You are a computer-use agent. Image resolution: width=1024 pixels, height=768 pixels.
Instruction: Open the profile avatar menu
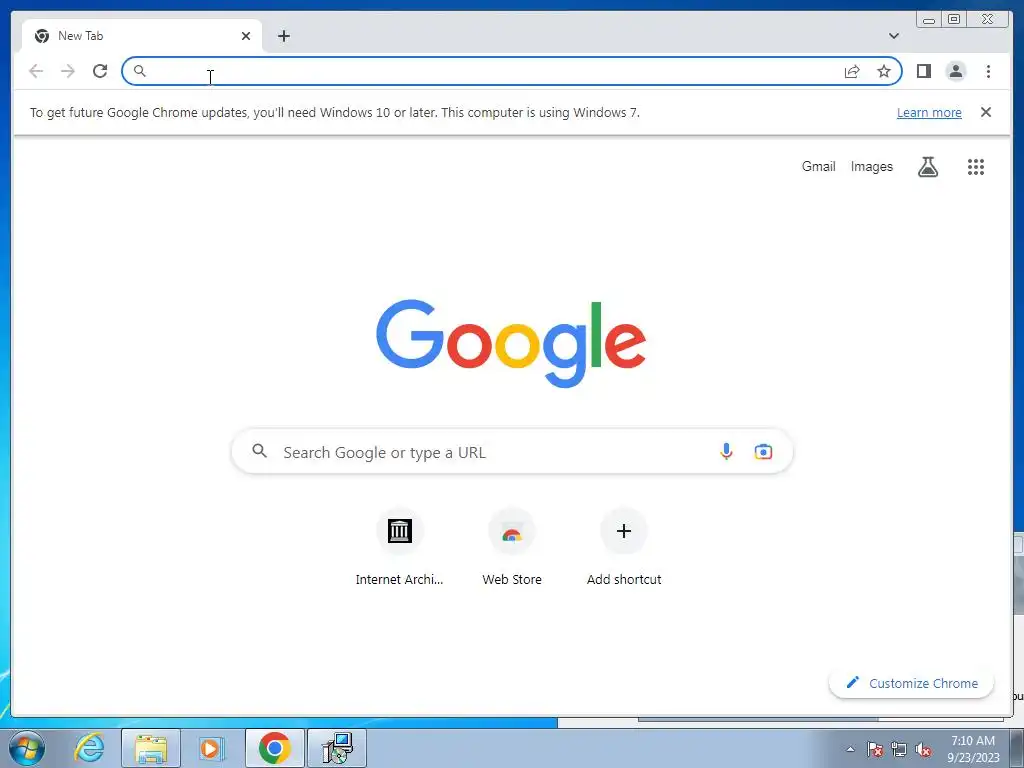[955, 71]
